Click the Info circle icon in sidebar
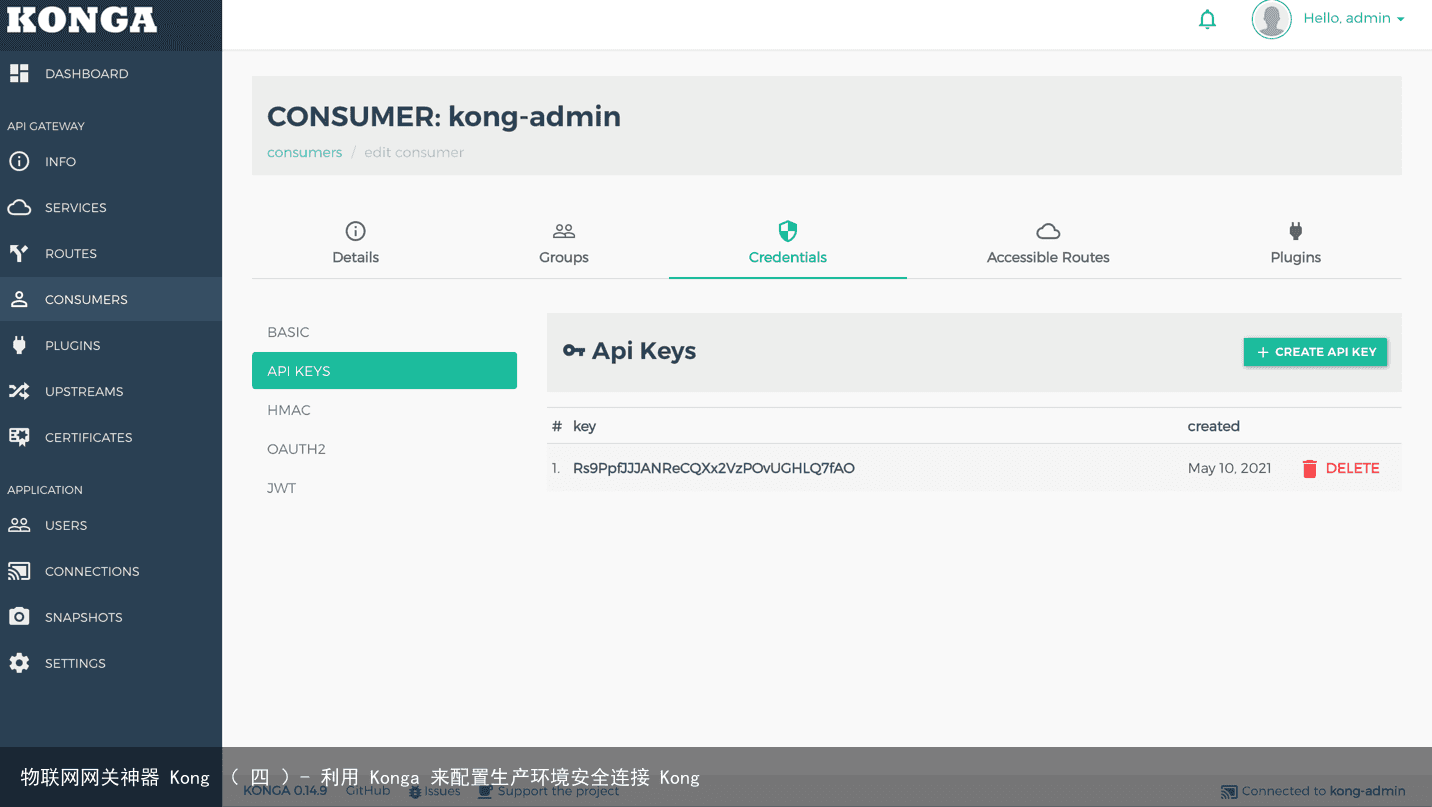The height and width of the screenshot is (807, 1432). point(19,161)
